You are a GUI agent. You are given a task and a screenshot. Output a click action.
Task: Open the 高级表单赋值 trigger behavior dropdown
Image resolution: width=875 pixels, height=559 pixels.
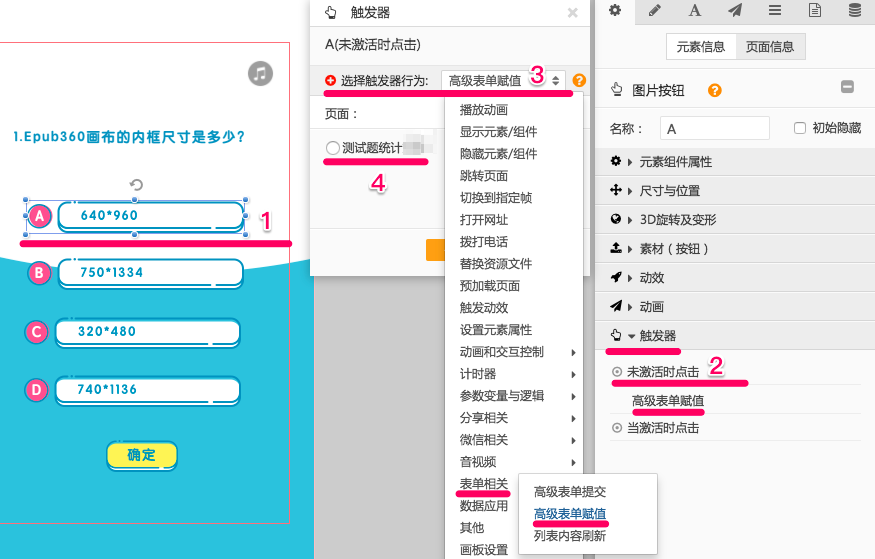click(503, 81)
